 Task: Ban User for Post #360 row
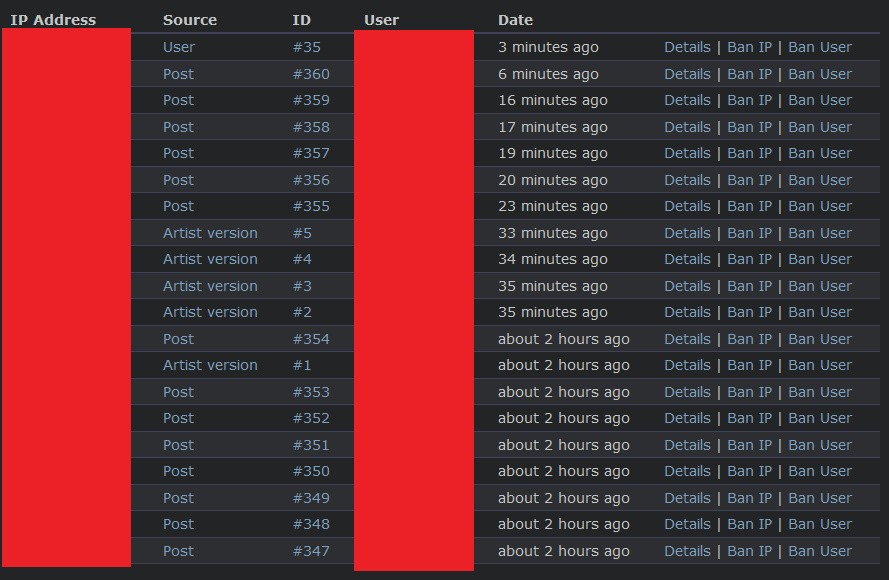pos(820,74)
